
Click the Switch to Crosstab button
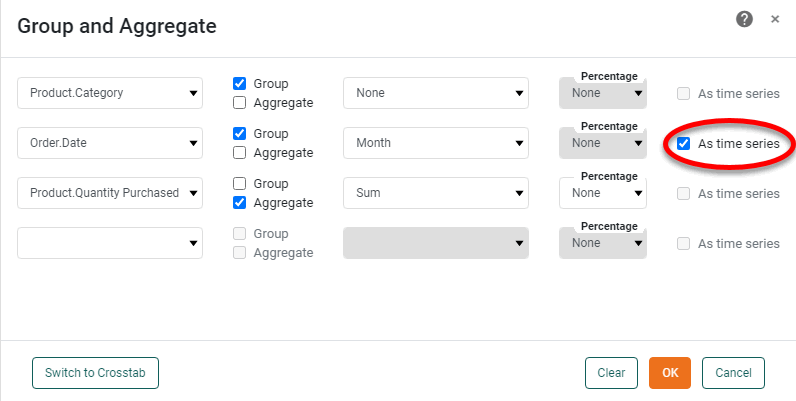tap(95, 373)
